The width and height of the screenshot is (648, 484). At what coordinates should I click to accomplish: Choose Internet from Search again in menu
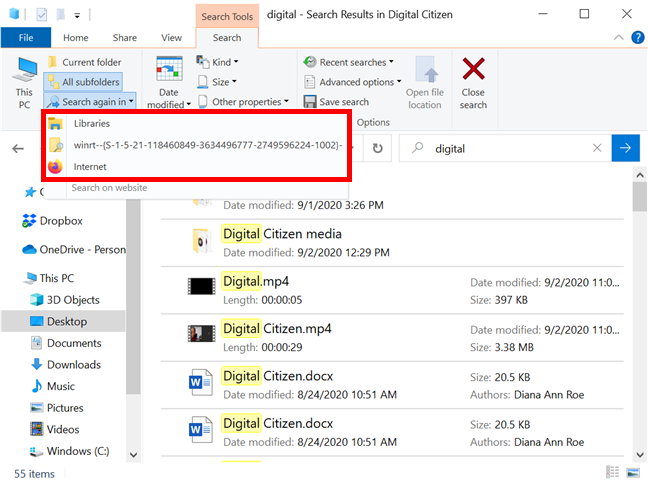[196, 167]
